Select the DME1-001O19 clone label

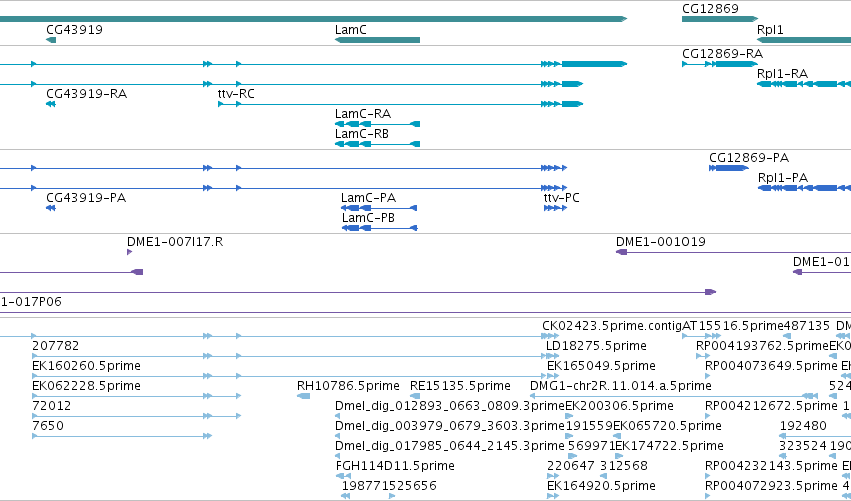click(661, 242)
